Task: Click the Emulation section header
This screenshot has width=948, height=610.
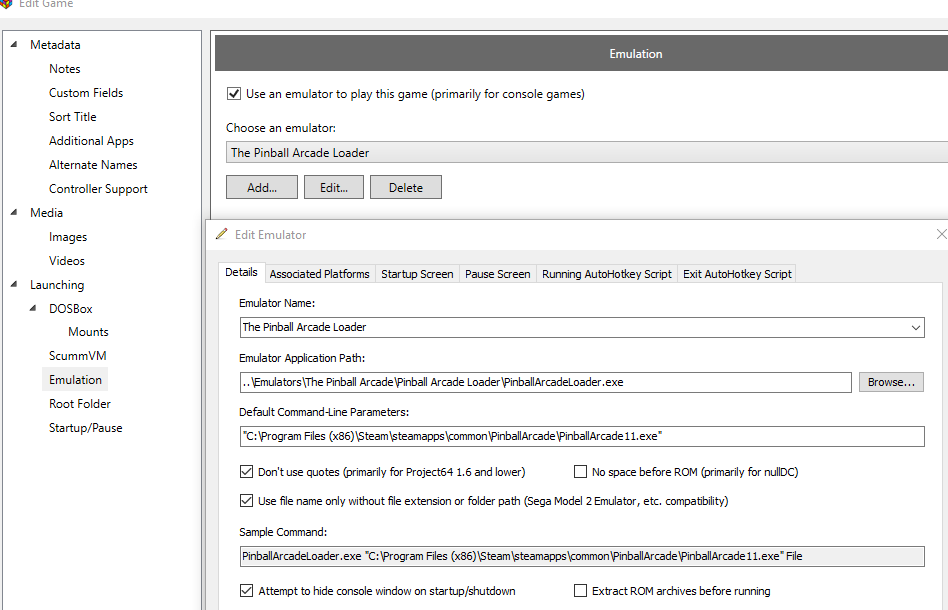Action: coord(582,53)
